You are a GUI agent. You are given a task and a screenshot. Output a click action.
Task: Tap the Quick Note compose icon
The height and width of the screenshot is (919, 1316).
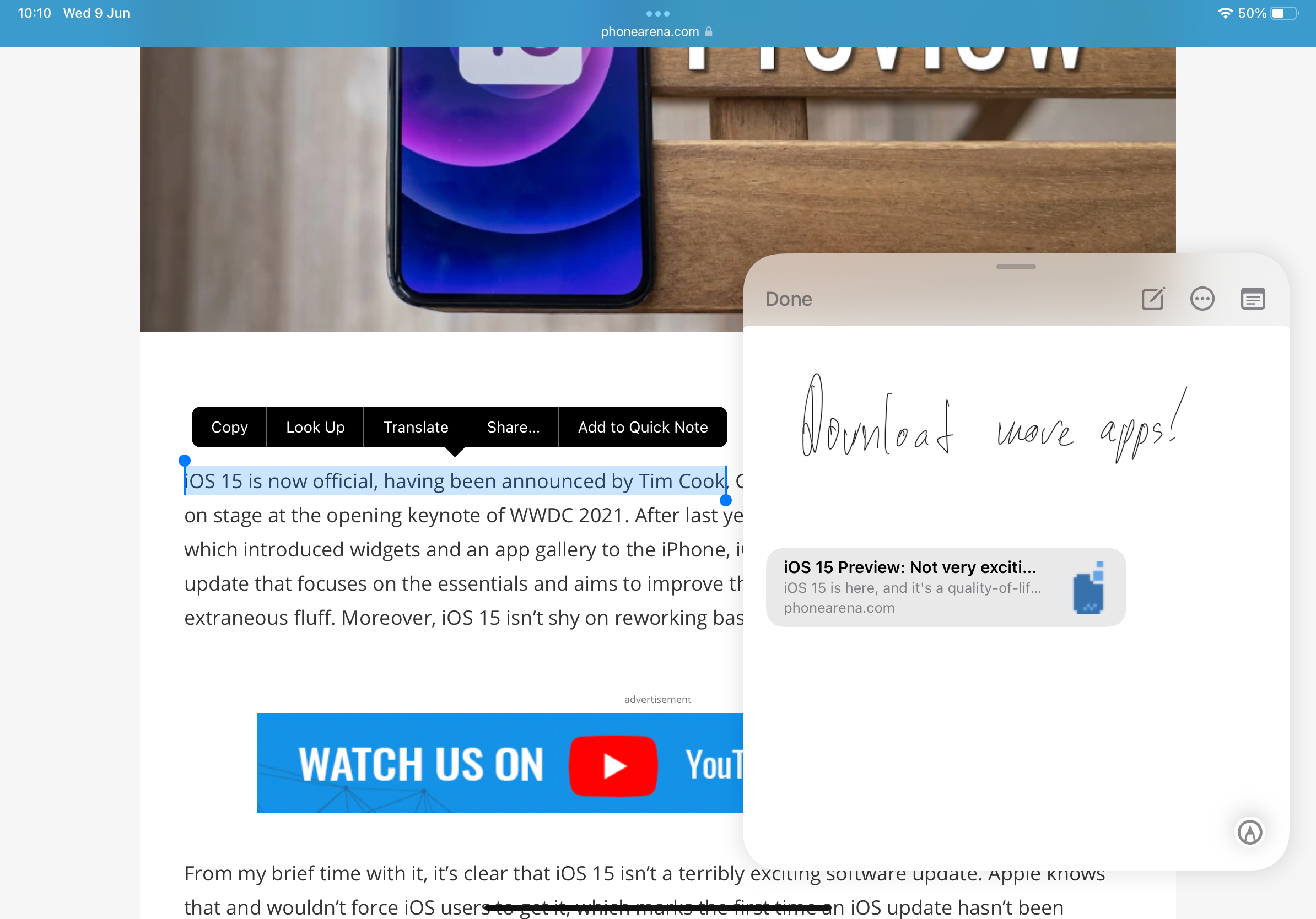click(1152, 298)
